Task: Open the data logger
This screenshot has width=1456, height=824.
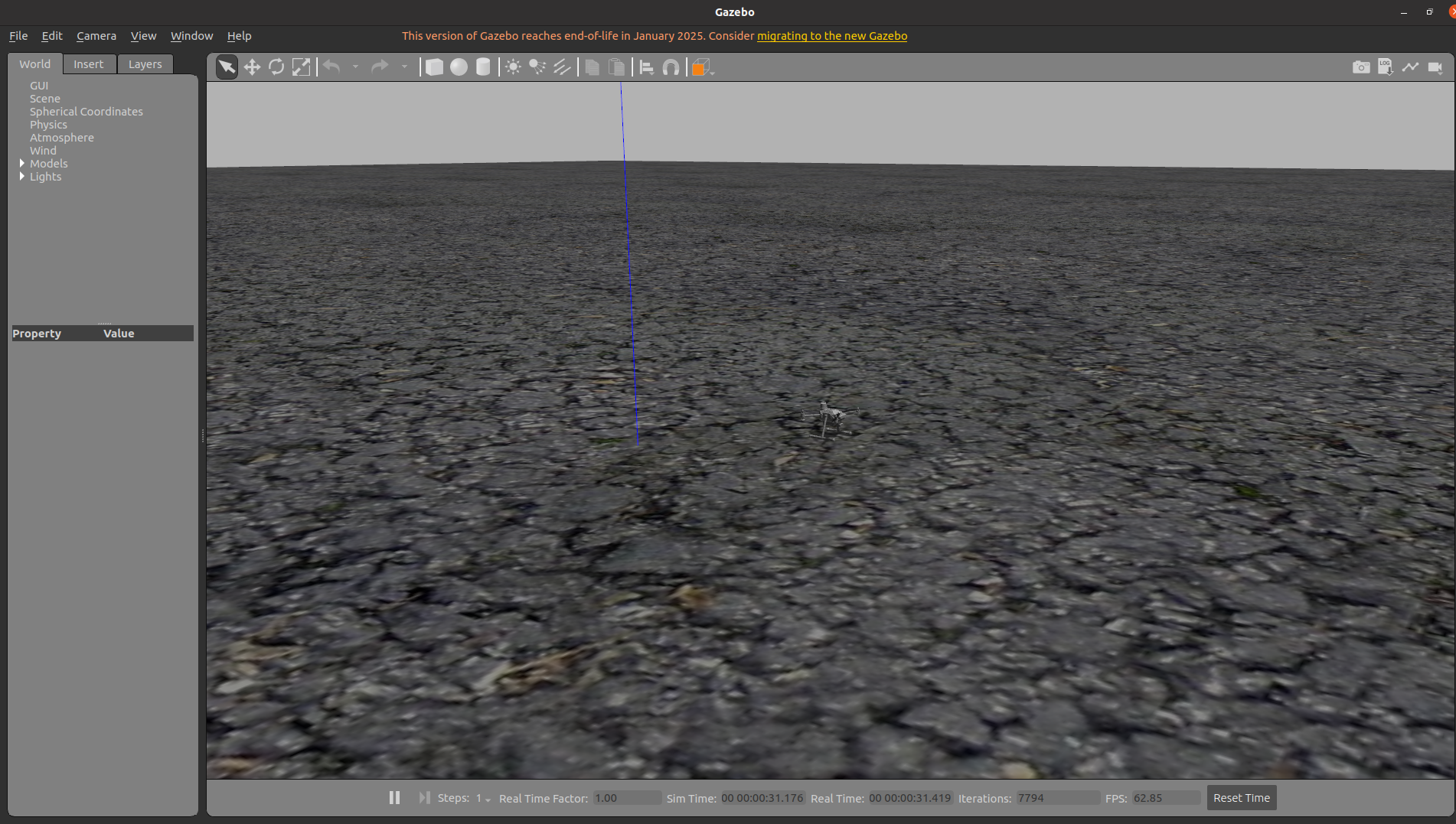Action: click(1386, 67)
